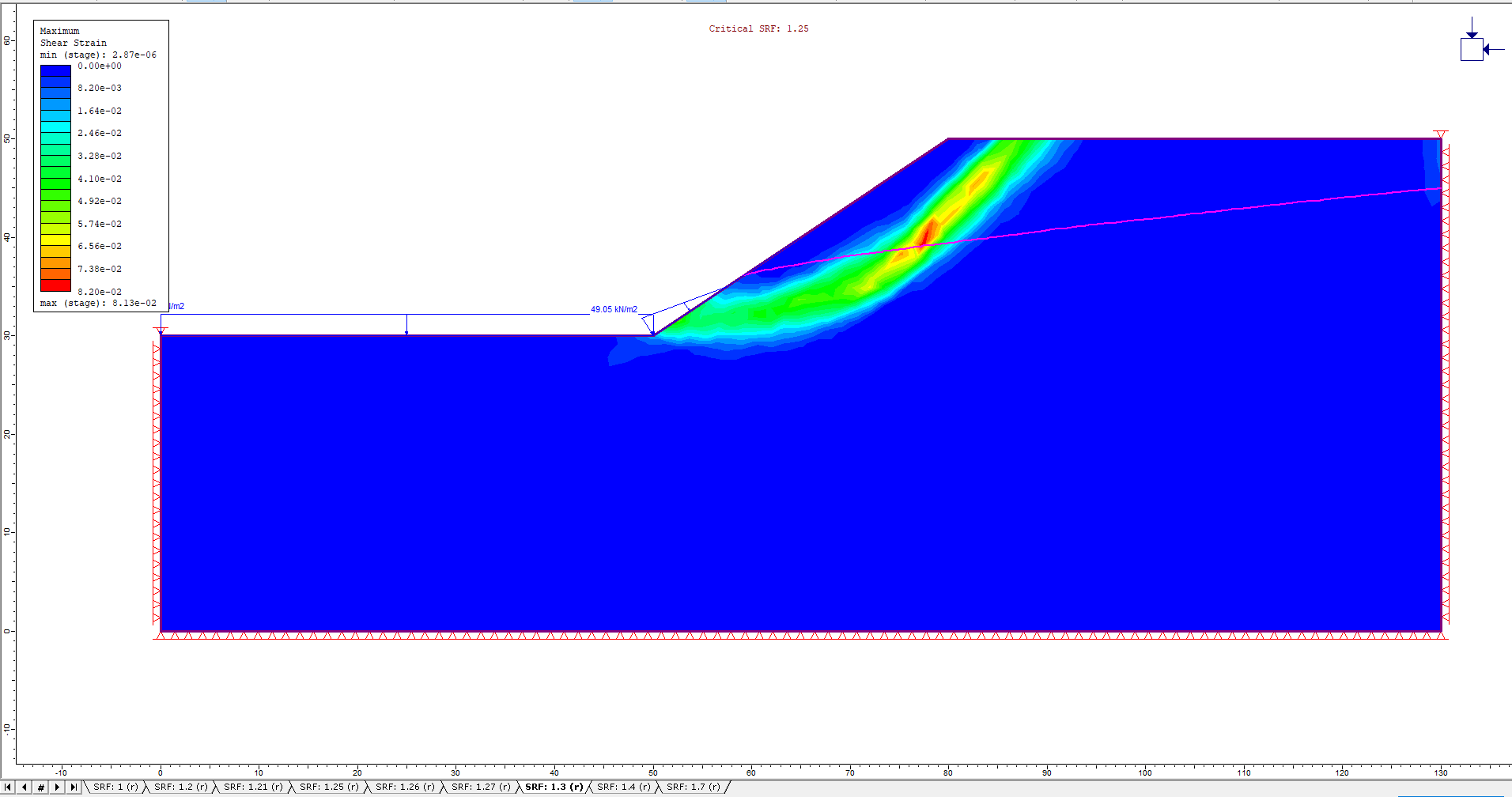Open the SRF: 1.2 (r) stage tab
The width and height of the screenshot is (1512, 797).
[x=180, y=787]
